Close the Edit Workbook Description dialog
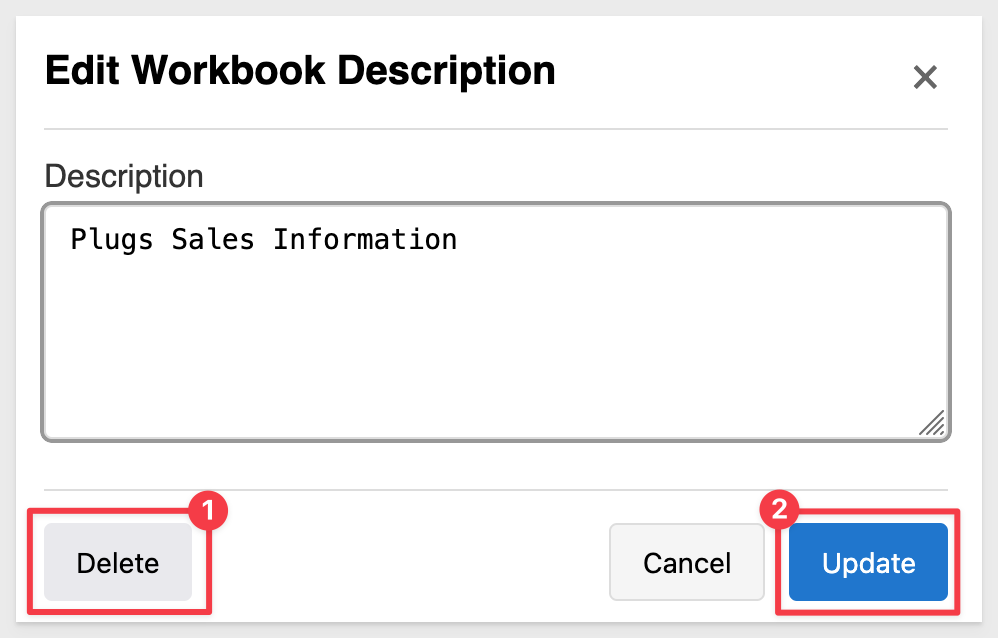998x638 pixels. (x=925, y=77)
